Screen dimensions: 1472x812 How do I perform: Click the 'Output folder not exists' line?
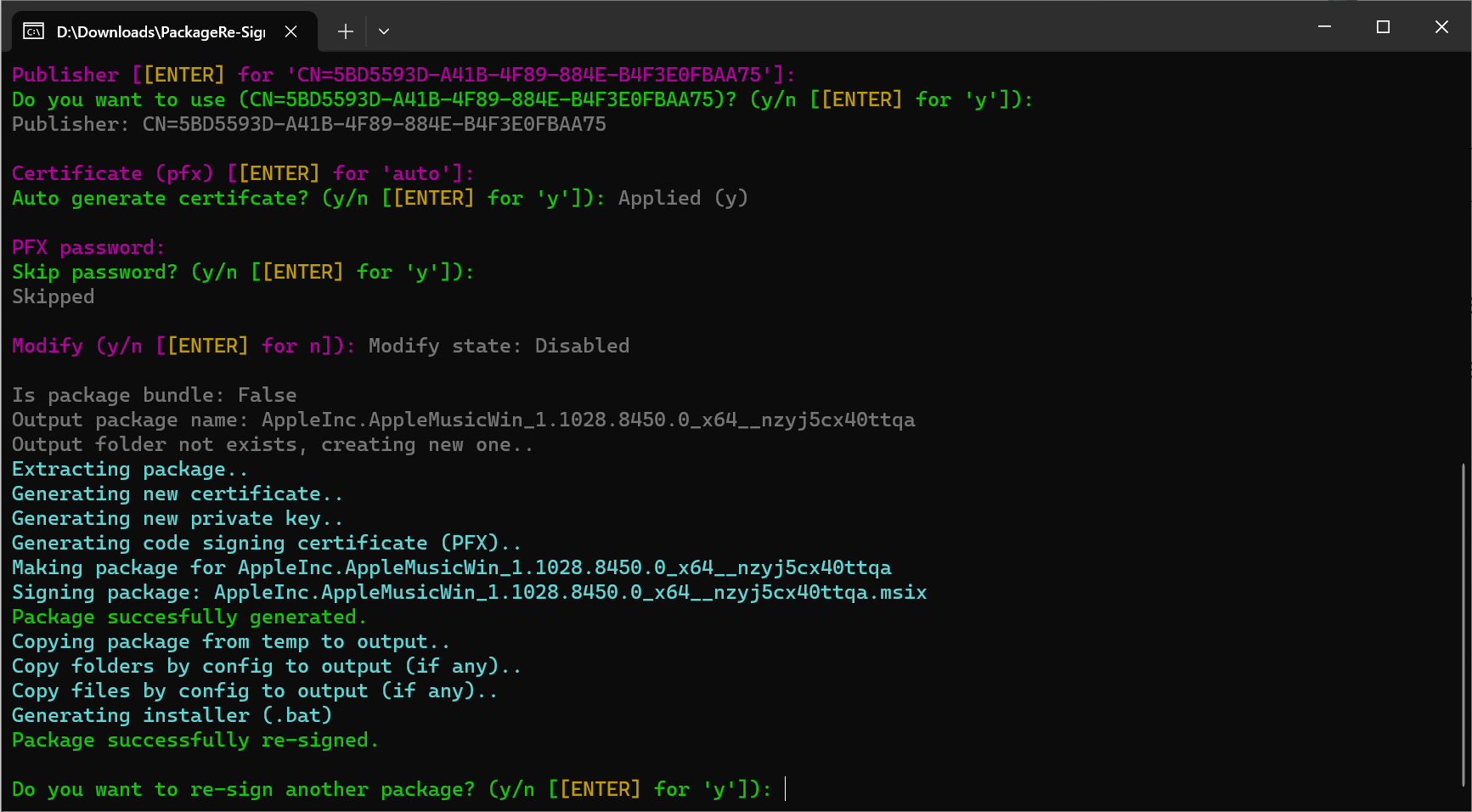click(x=272, y=444)
